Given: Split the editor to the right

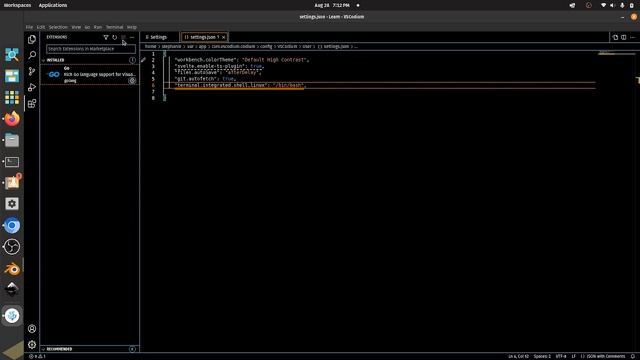Looking at the screenshot, I should tap(624, 37).
